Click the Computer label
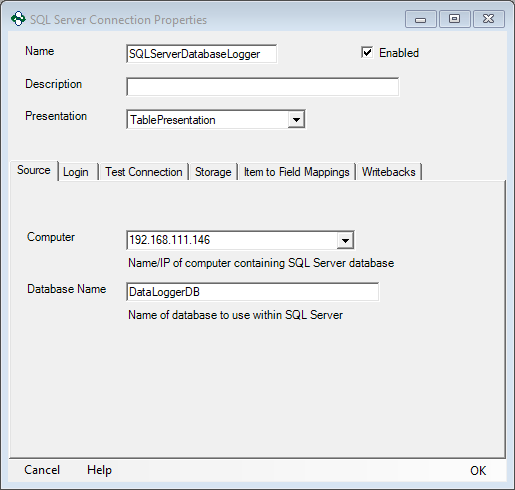Viewport: 515px width, 490px height. click(51, 237)
